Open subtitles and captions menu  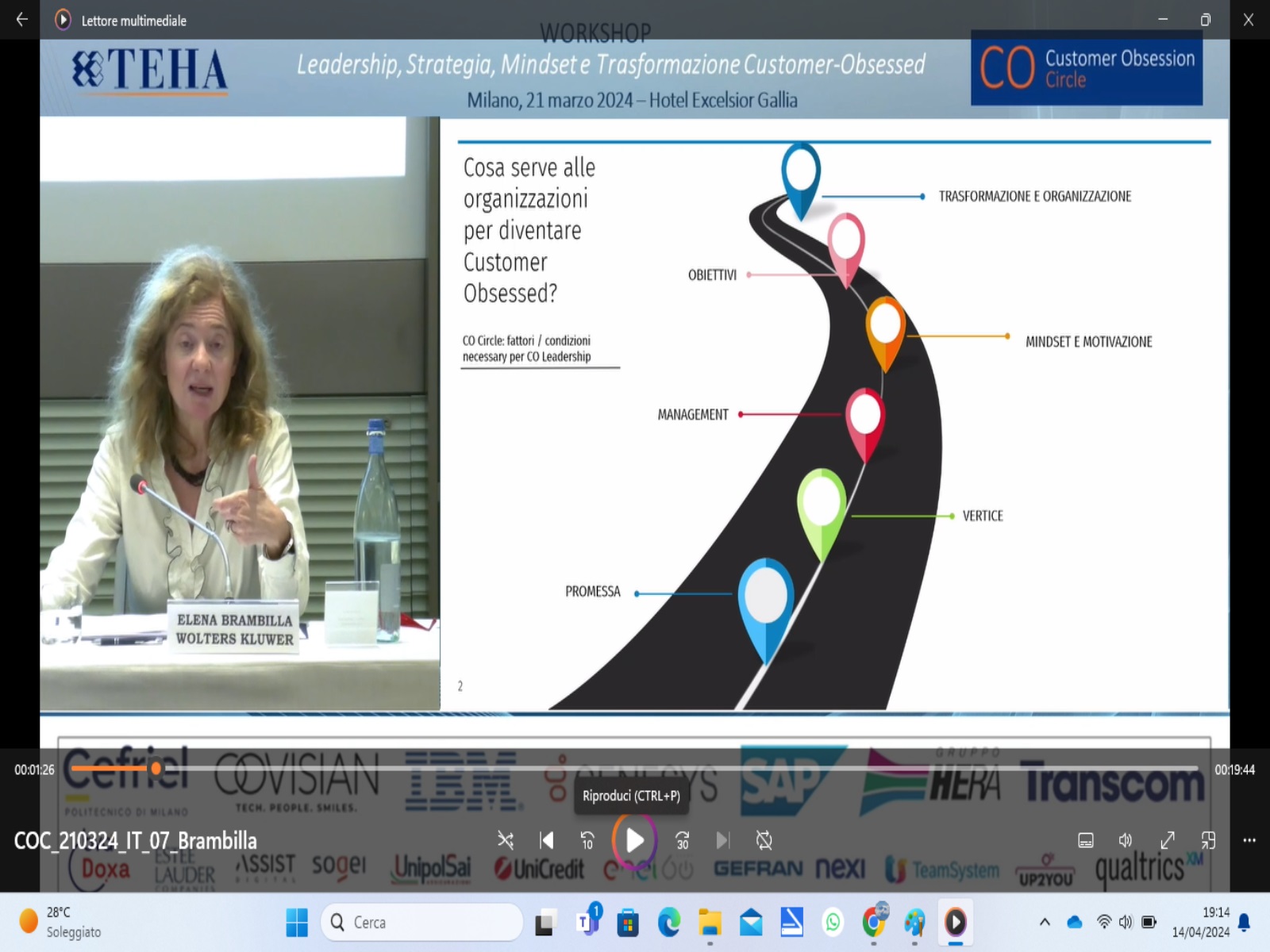pyautogui.click(x=1086, y=840)
